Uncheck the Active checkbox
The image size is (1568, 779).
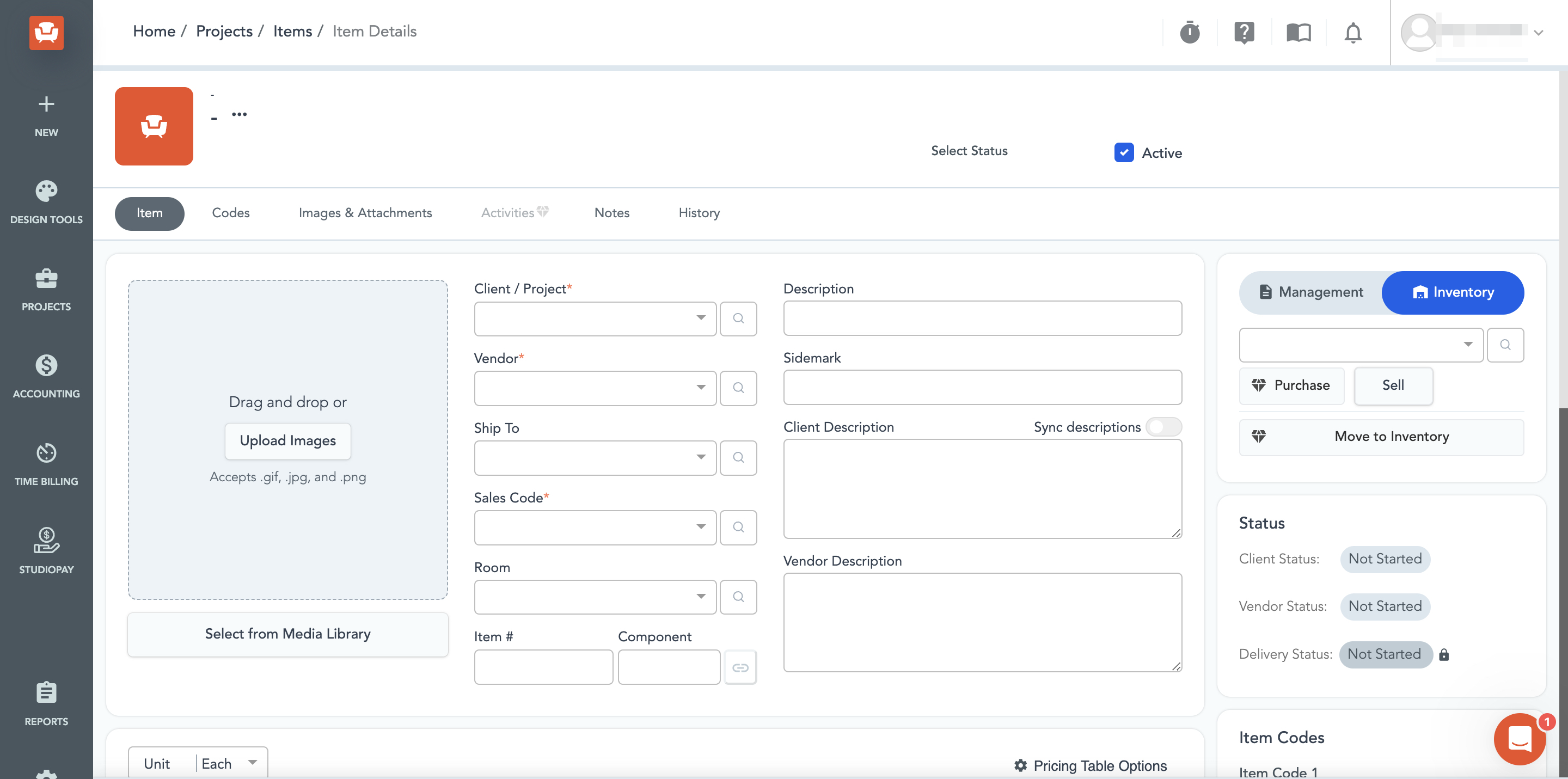point(1124,153)
